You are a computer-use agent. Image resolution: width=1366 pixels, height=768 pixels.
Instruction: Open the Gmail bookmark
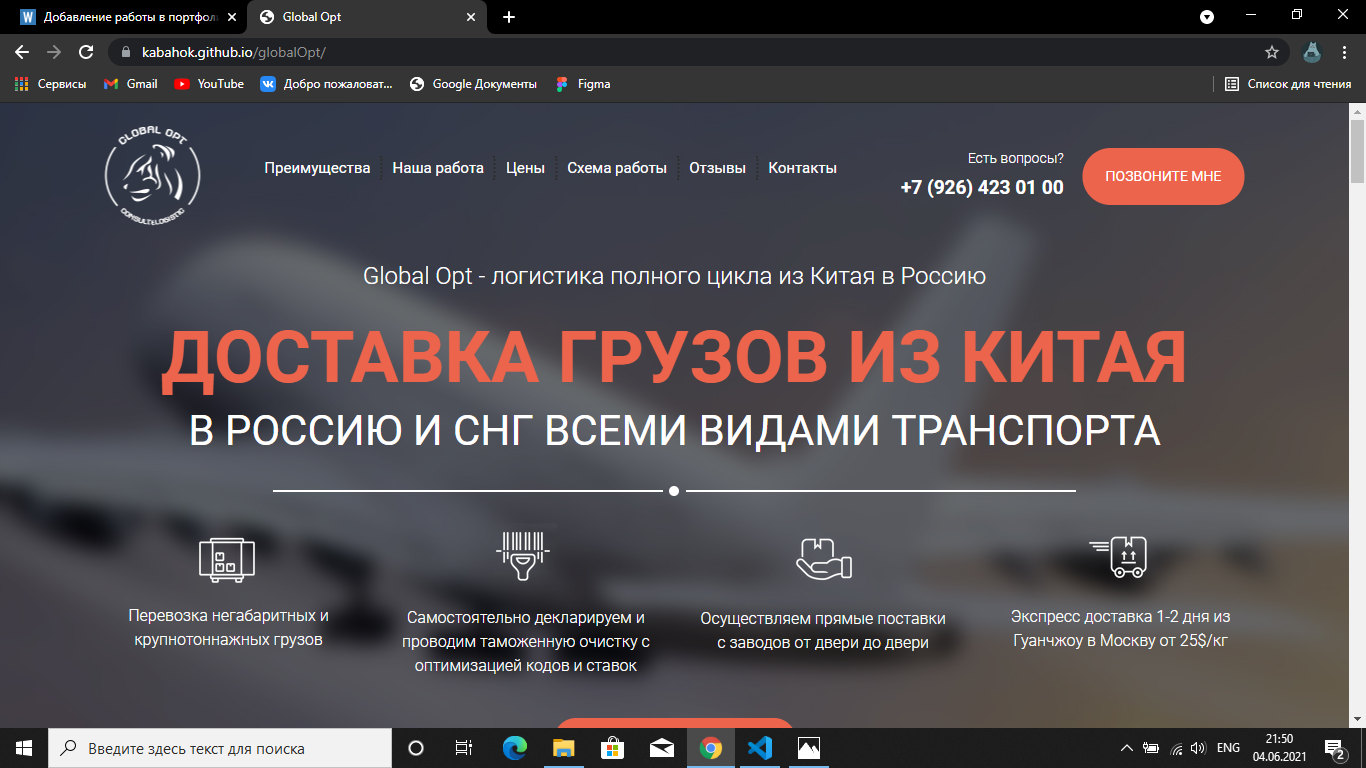point(131,84)
